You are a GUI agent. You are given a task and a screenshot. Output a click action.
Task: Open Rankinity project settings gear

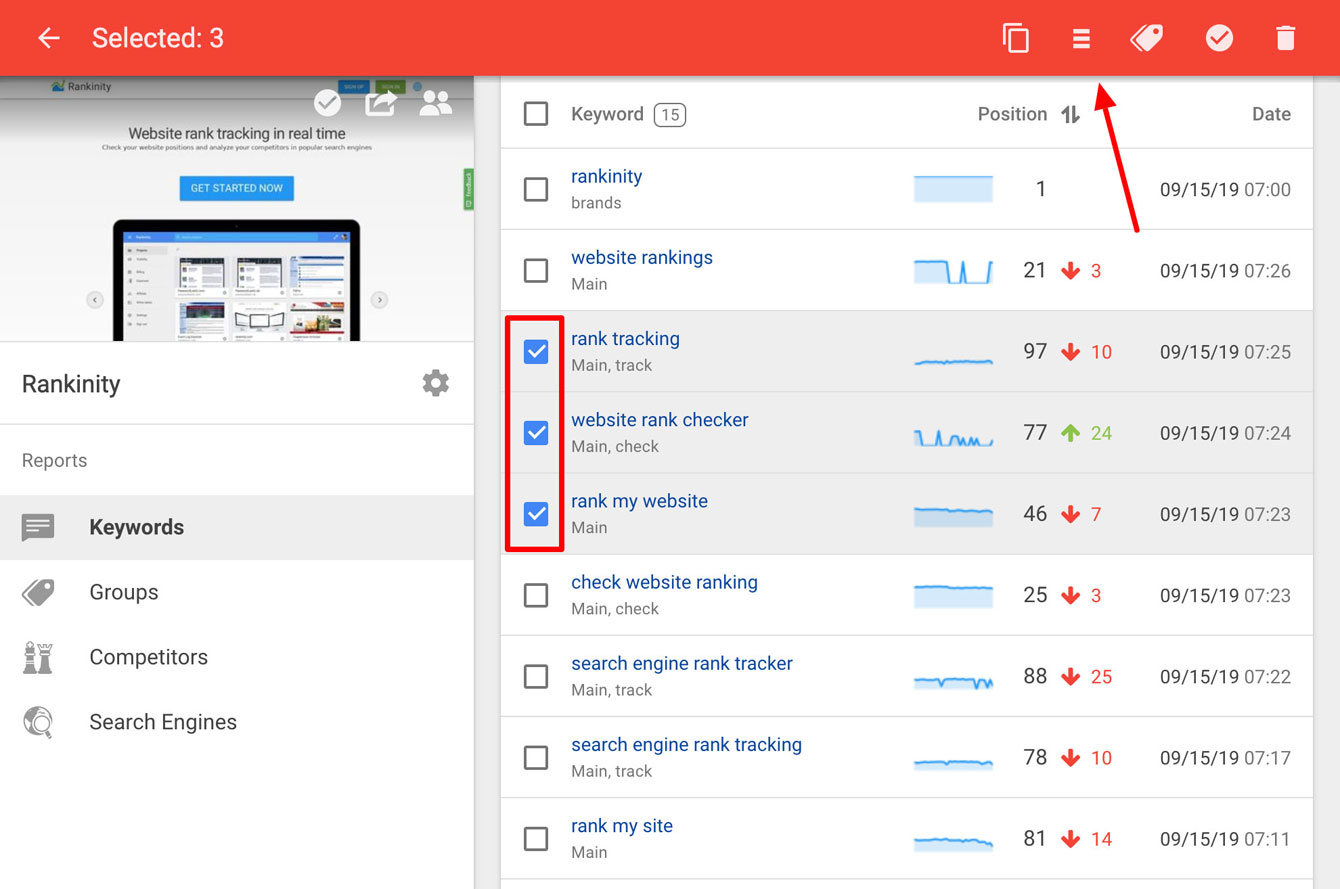point(435,383)
